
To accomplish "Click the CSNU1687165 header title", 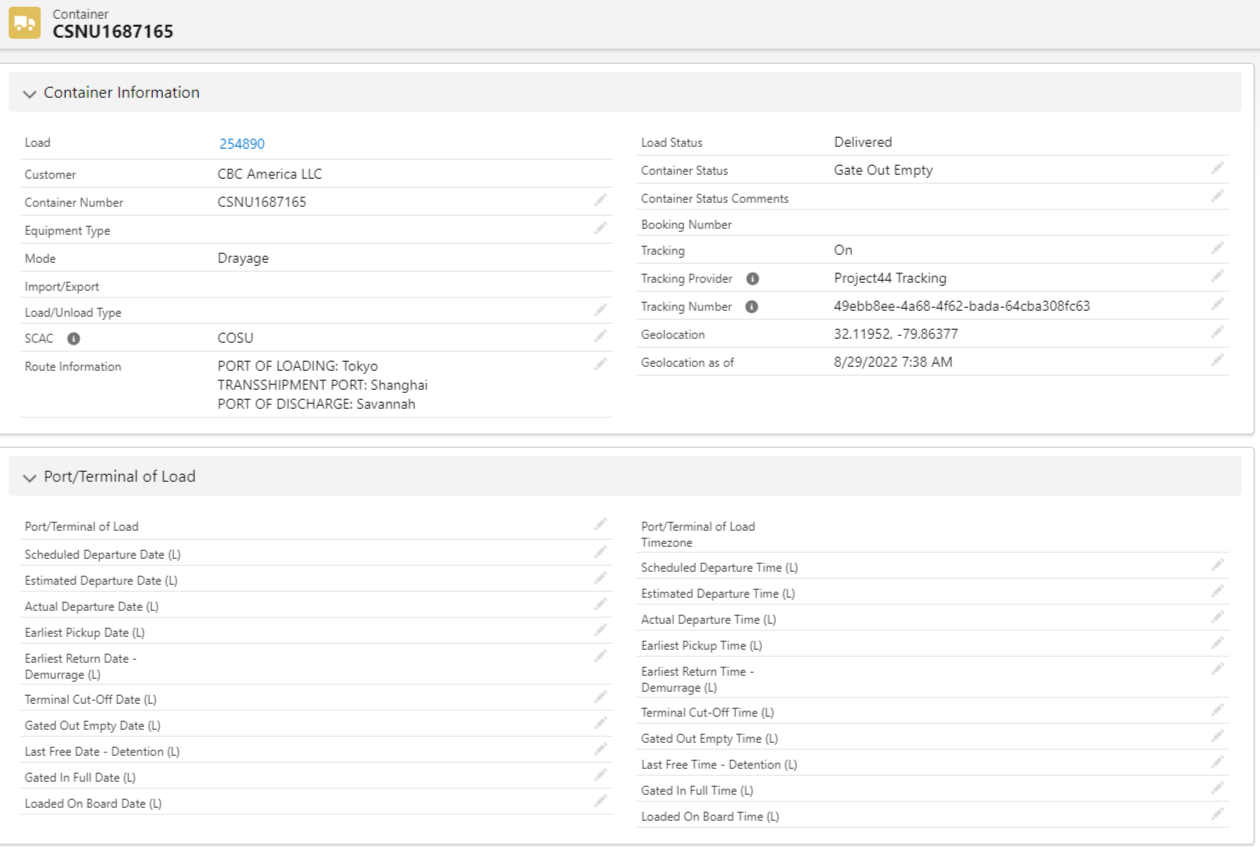I will pos(113,32).
